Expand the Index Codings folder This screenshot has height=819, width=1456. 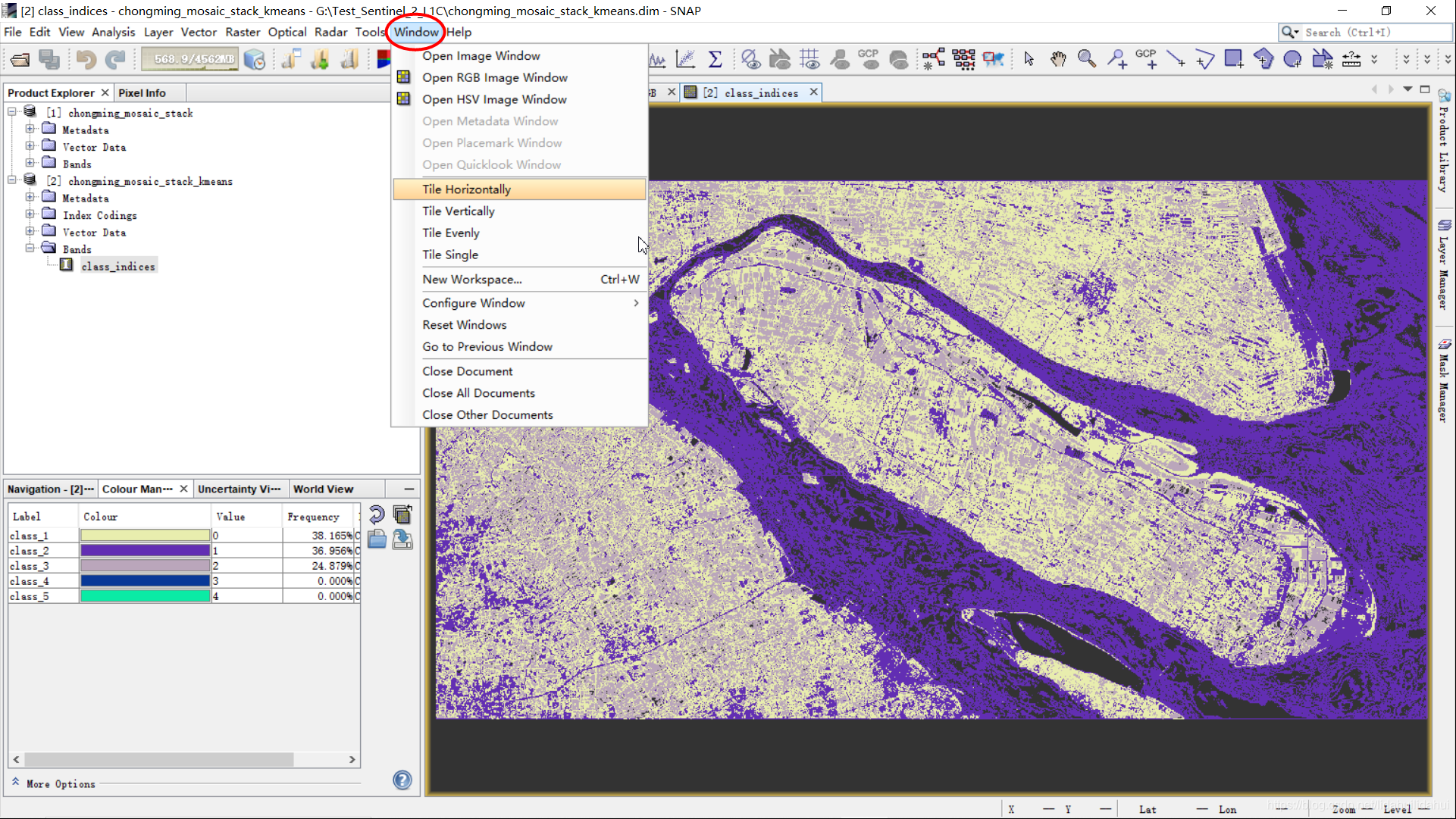[30, 215]
